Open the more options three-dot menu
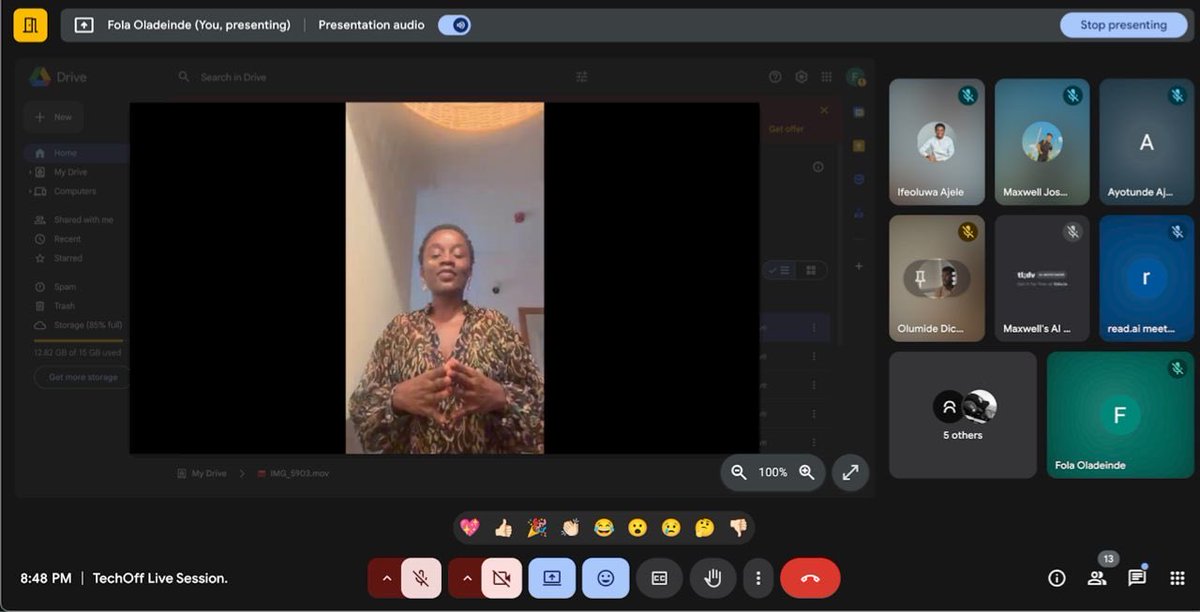This screenshot has width=1200, height=612. click(757, 577)
